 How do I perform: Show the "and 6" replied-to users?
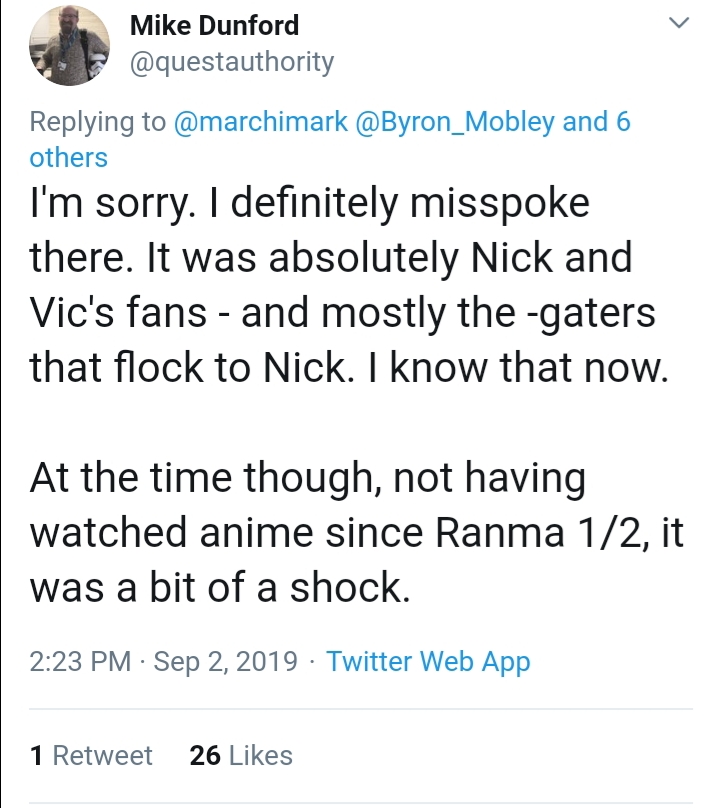[x=597, y=122]
